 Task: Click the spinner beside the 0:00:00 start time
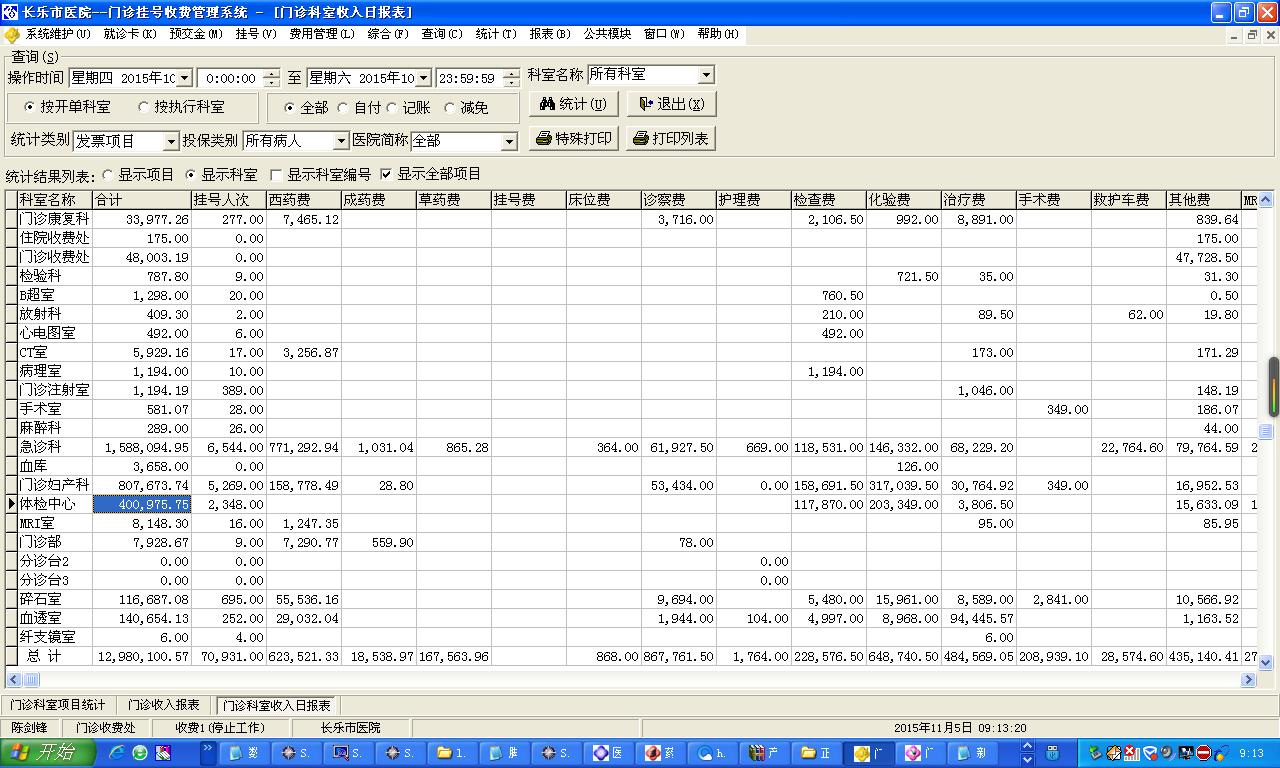point(272,78)
